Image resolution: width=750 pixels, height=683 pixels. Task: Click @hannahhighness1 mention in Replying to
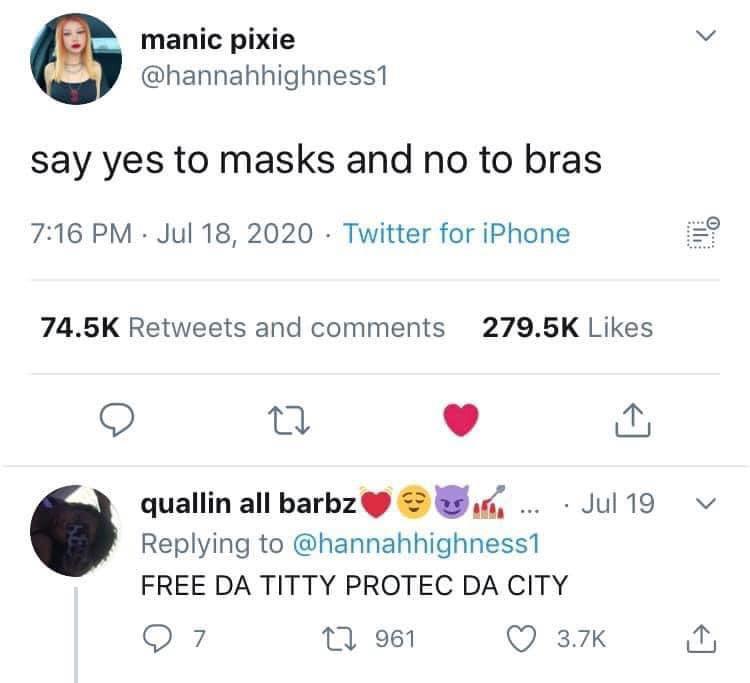(416, 544)
